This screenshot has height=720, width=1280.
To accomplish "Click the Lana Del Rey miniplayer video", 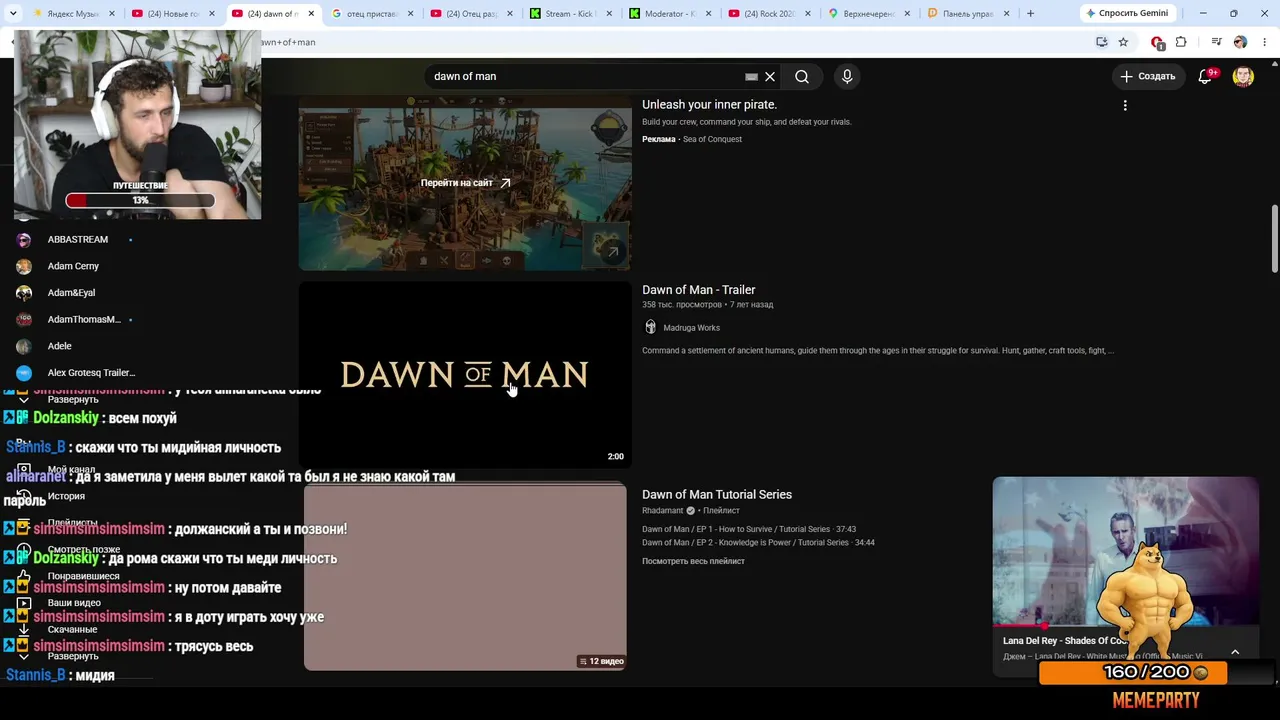I will point(1125,551).
